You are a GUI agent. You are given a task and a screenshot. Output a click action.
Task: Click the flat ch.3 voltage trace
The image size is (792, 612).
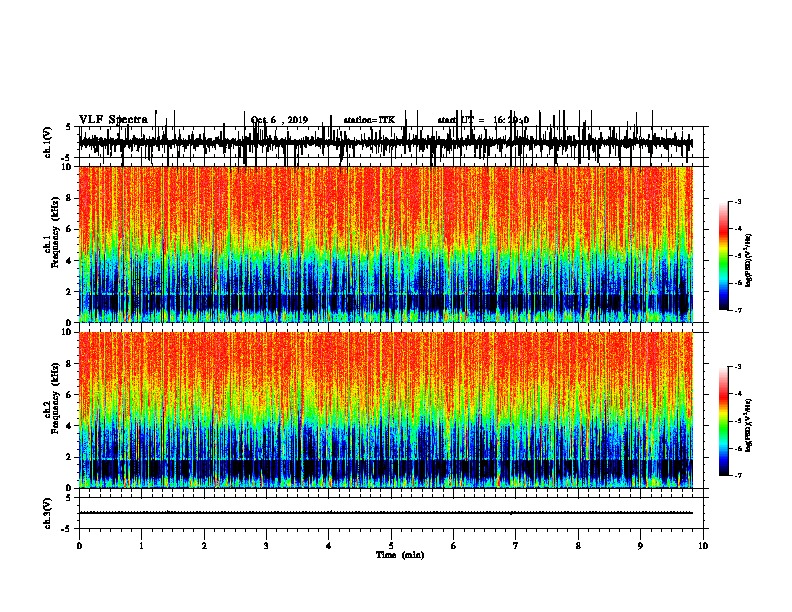point(386,513)
